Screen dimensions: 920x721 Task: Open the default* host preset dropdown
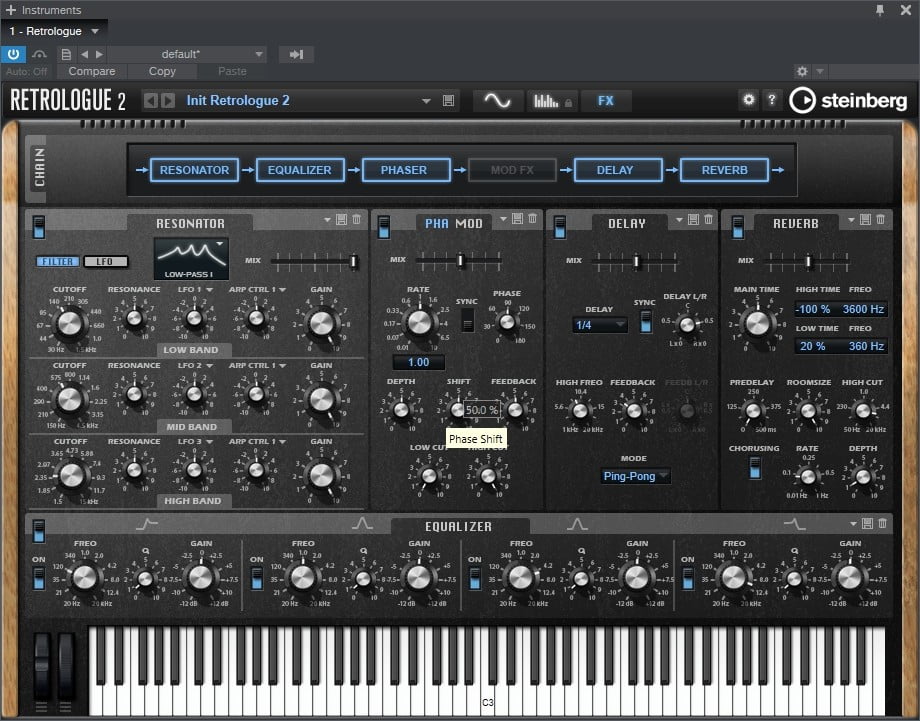pos(259,55)
